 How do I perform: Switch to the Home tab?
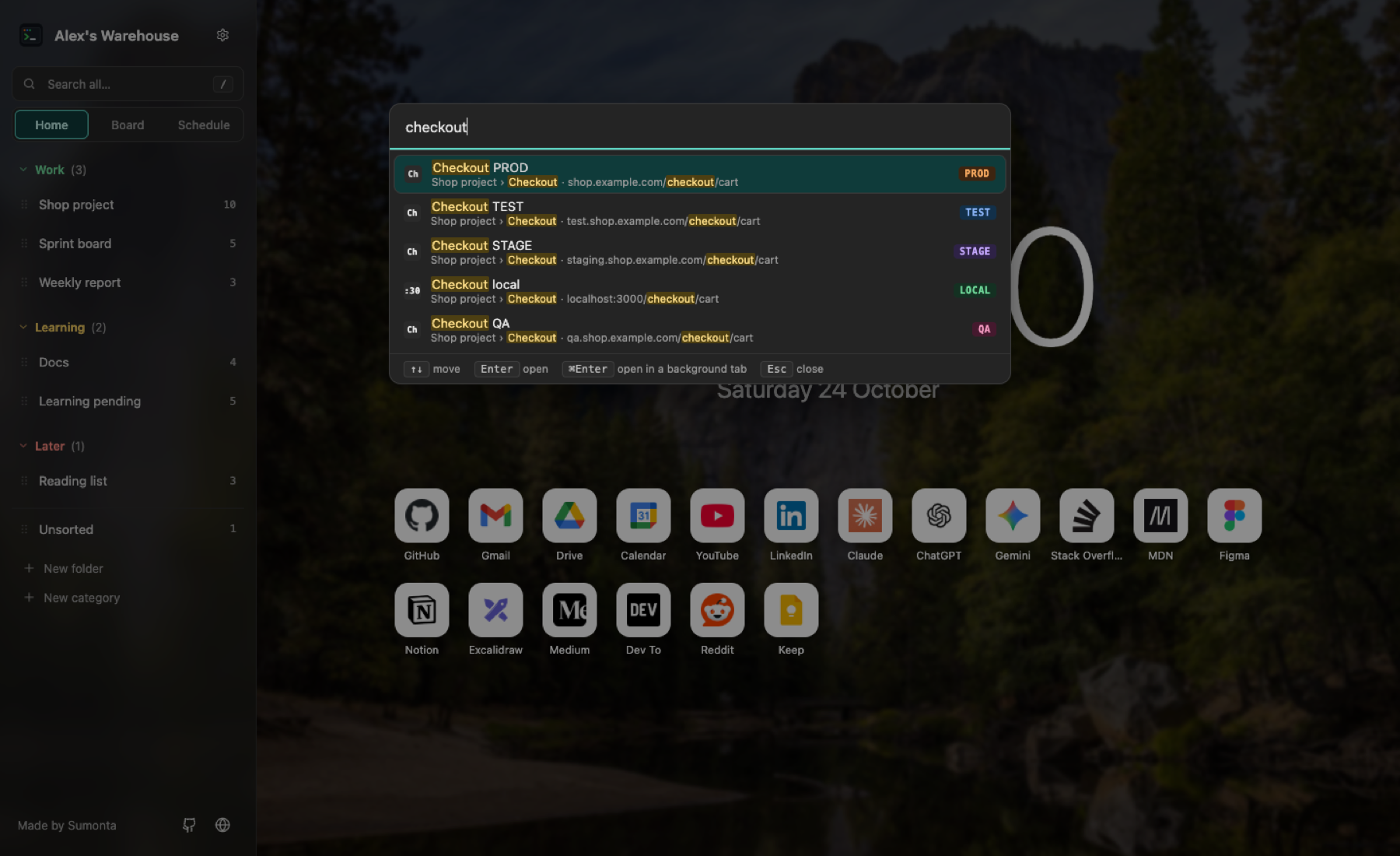[51, 125]
